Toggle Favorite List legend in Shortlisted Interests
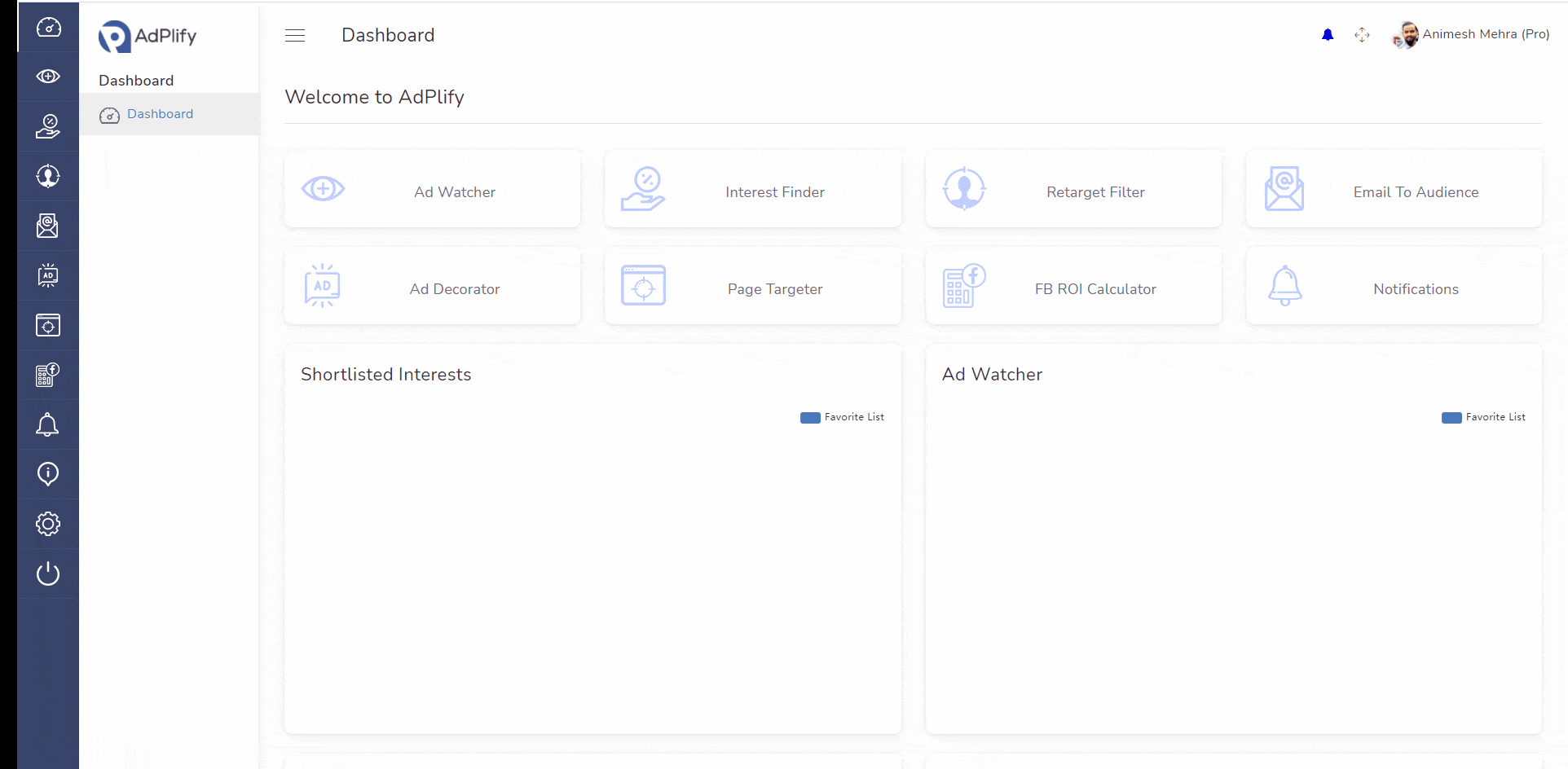The image size is (1568, 769). [842, 417]
